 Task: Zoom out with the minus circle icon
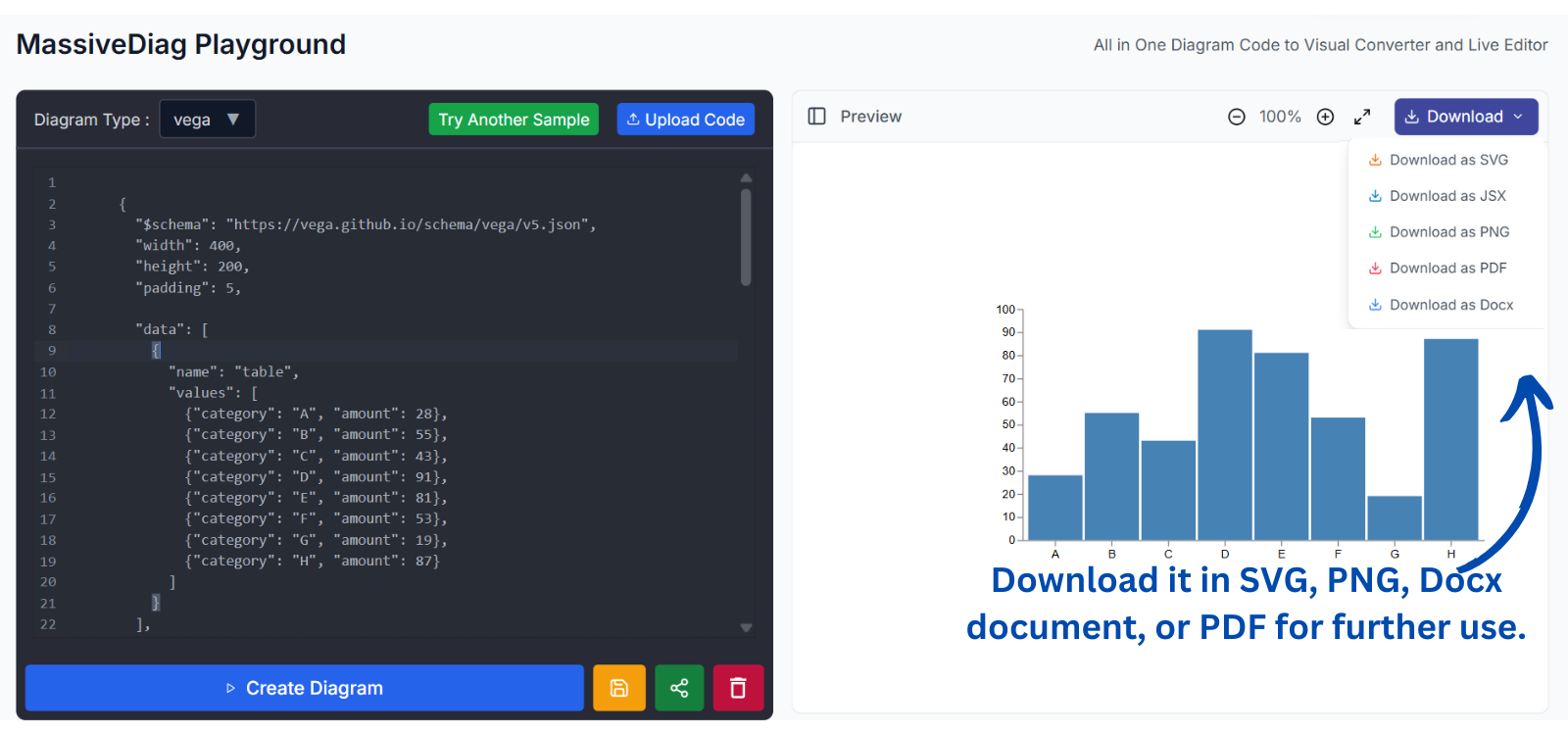[1237, 117]
